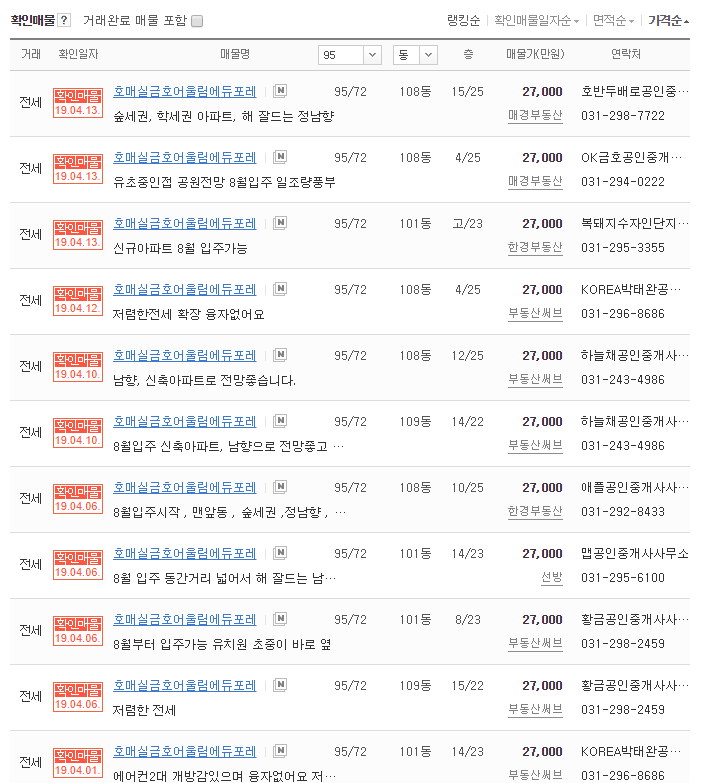The height and width of the screenshot is (783, 702).
Task: Click the 확인매물 19.04.06 badge in the 109동 15/22 row
Action: click(78, 696)
